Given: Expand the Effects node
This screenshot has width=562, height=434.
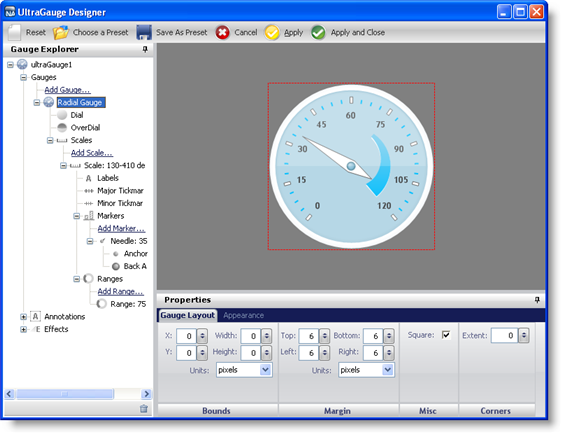Looking at the screenshot, I should 23,329.
